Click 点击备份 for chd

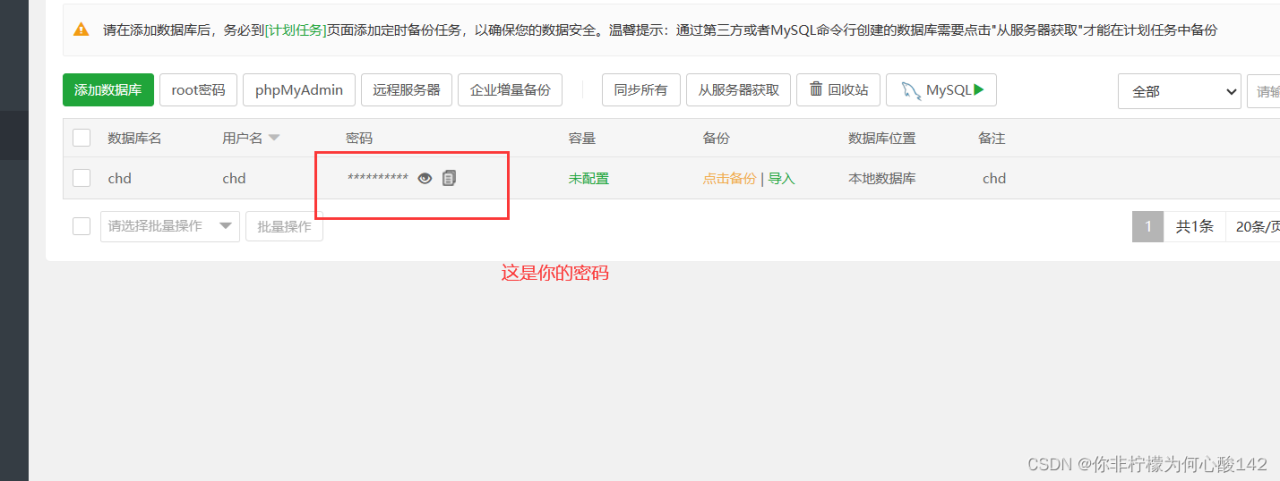729,178
